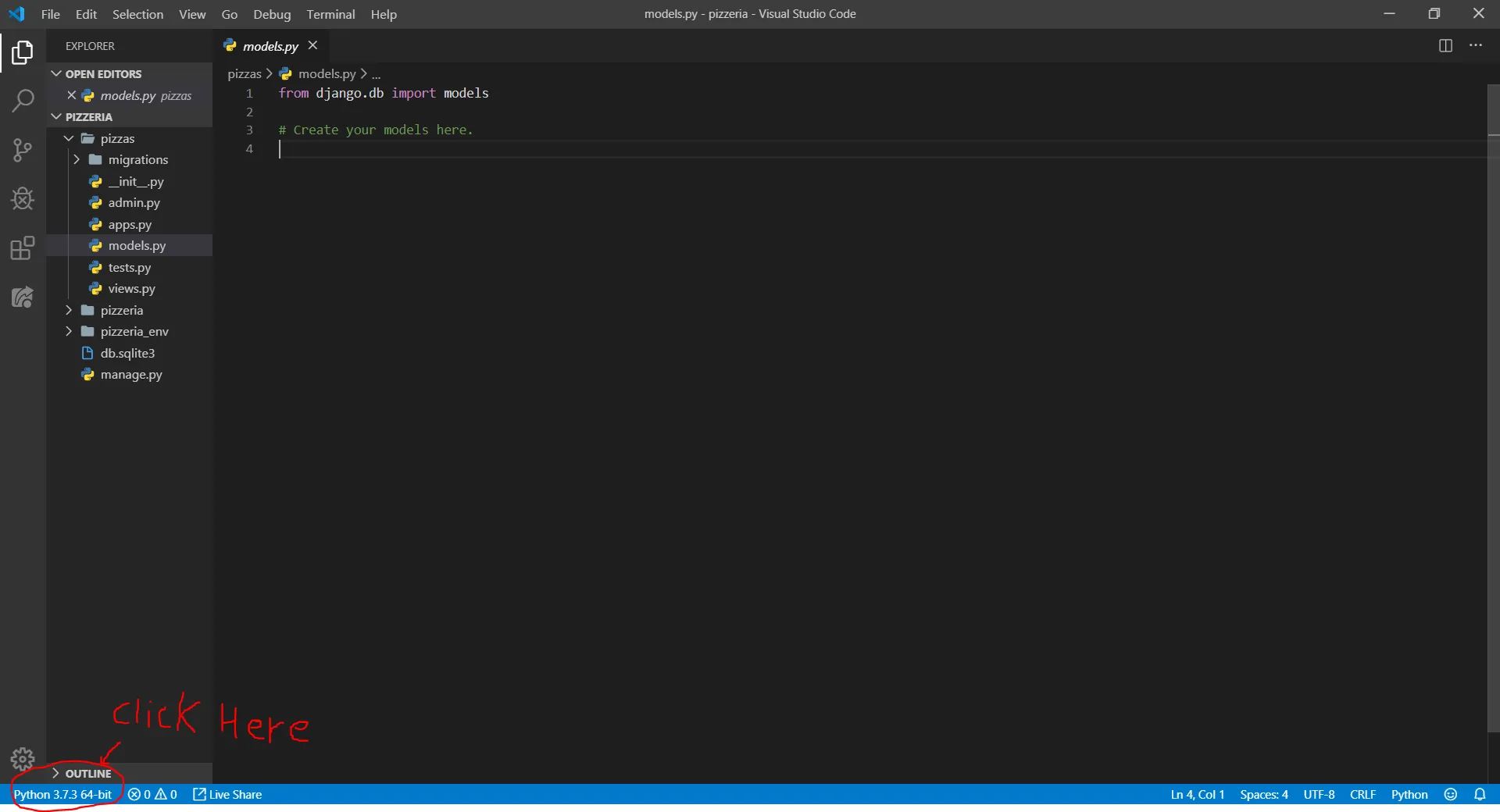Screen dimensions: 1500x812
Task: Open the Debug view in activity bar
Action: (x=23, y=199)
